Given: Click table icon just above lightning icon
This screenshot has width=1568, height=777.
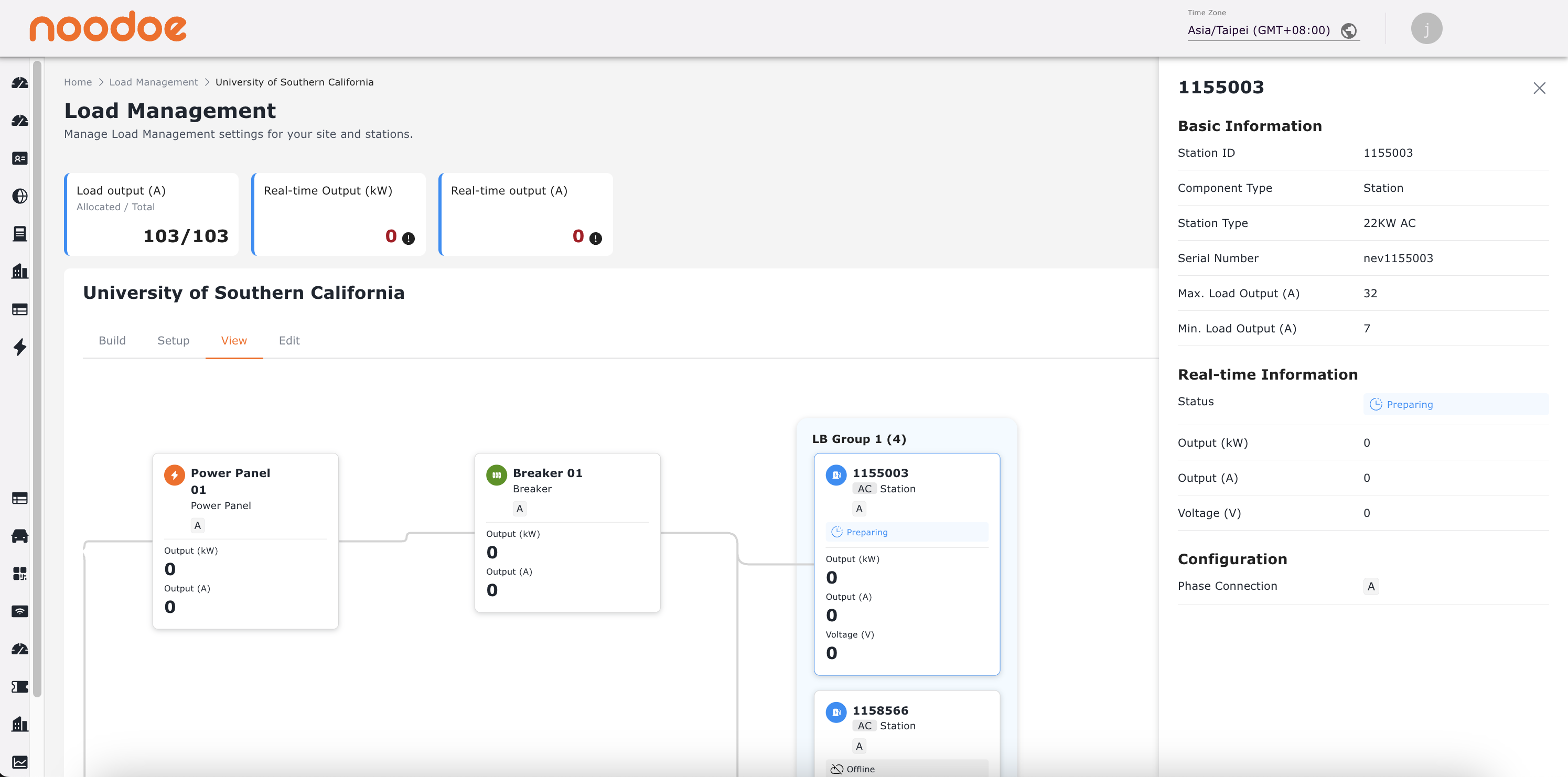Looking at the screenshot, I should pos(19,309).
